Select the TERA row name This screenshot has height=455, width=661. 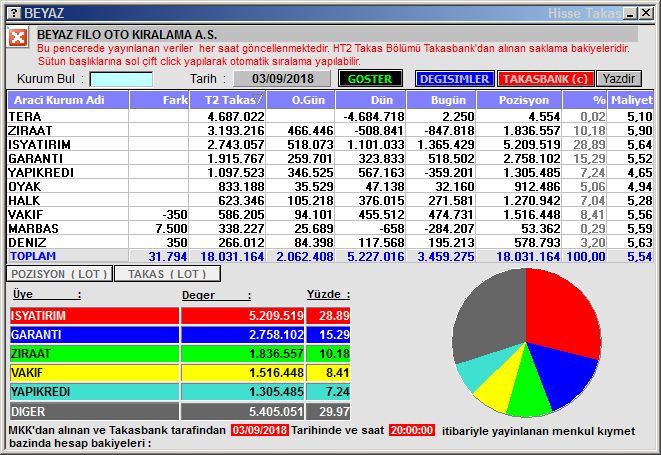click(x=25, y=116)
